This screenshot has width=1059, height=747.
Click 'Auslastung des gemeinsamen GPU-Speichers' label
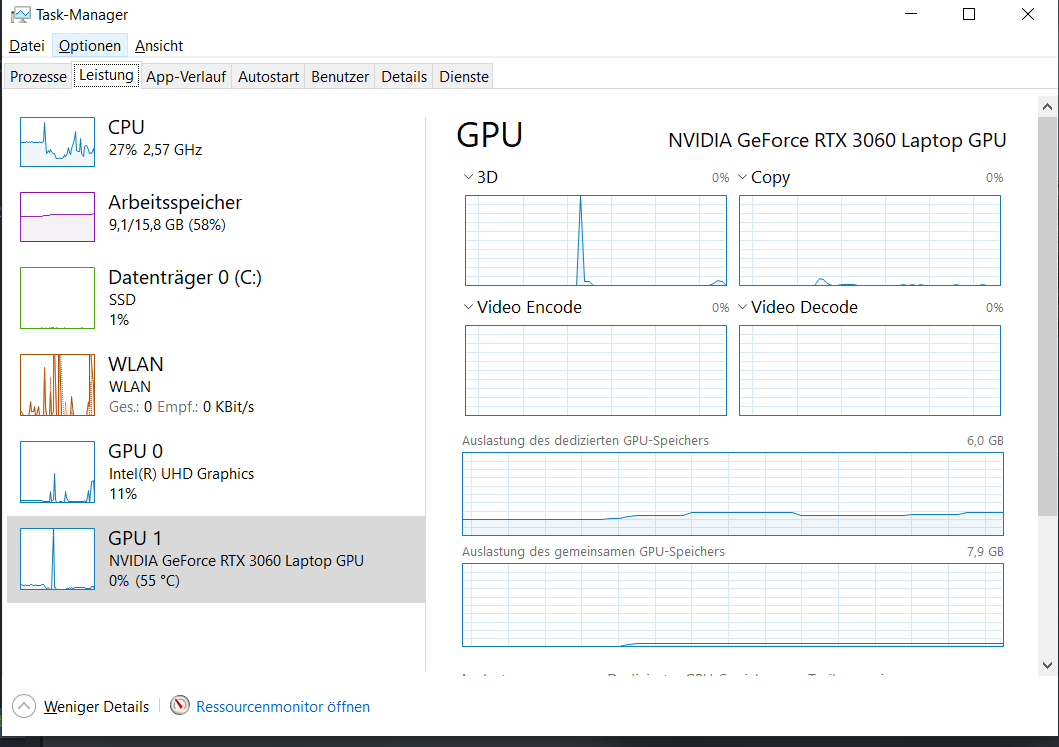[593, 552]
